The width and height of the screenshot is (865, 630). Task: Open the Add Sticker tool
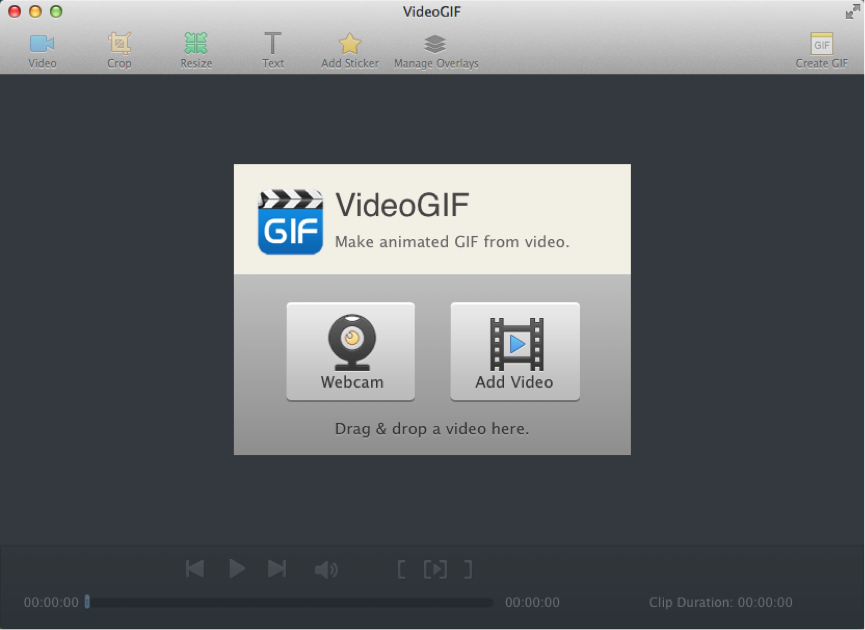pyautogui.click(x=349, y=50)
